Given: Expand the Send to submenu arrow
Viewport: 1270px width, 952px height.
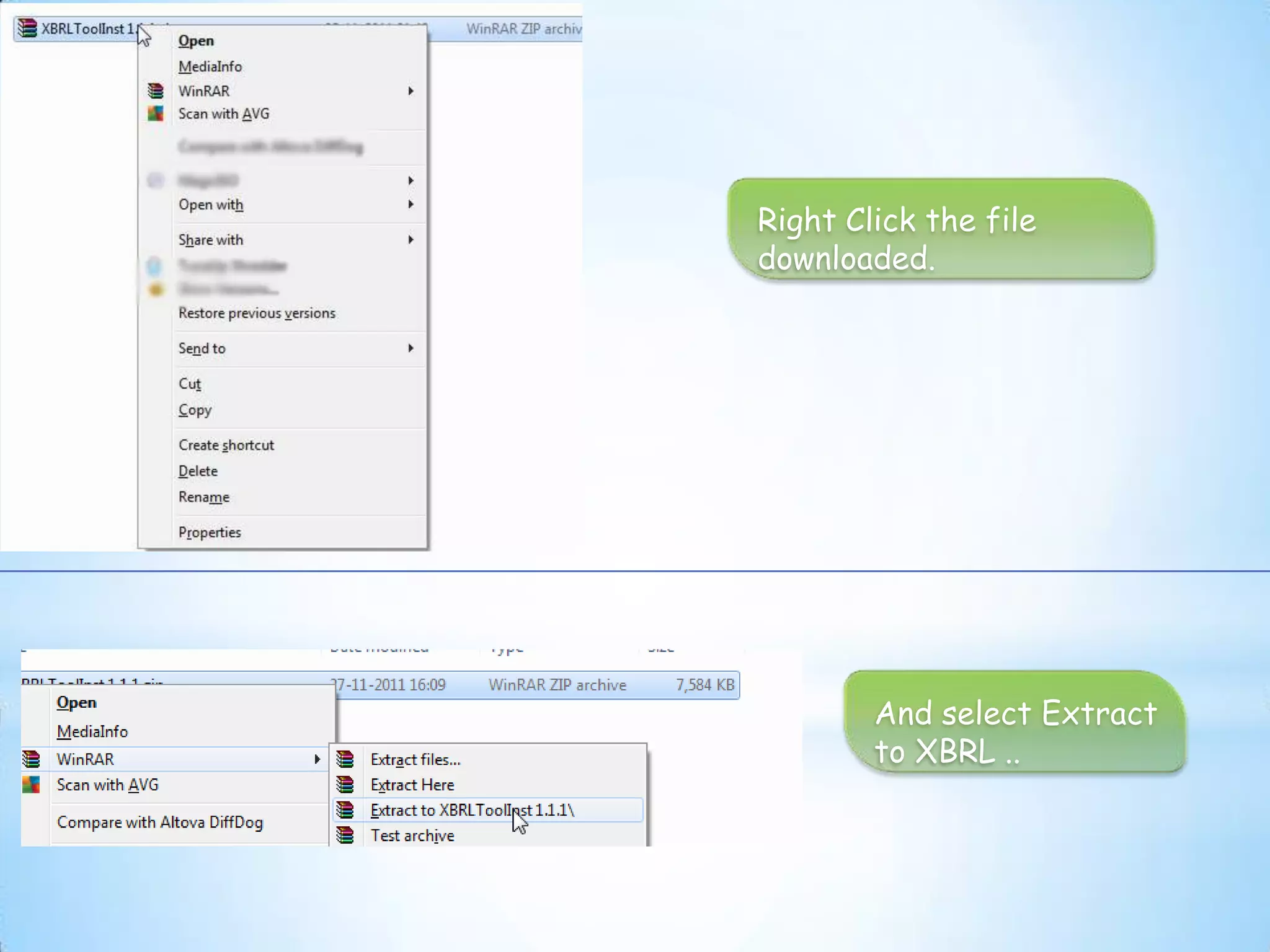Looking at the screenshot, I should pos(411,348).
